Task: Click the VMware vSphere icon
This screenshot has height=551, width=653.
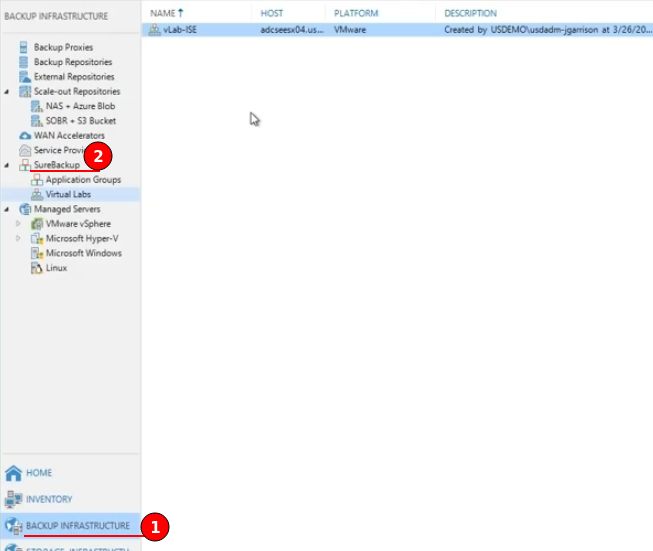Action: click(x=37, y=224)
